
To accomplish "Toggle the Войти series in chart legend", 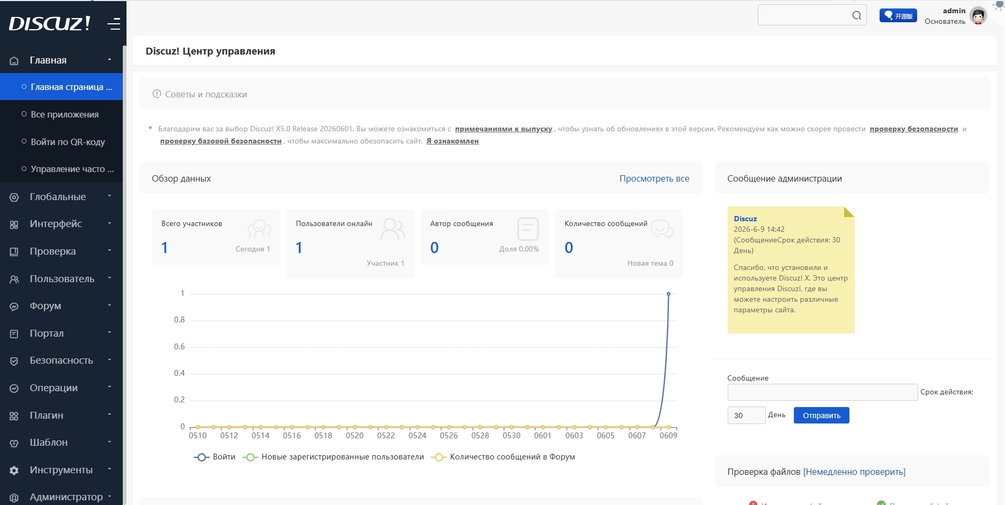I will (x=215, y=458).
